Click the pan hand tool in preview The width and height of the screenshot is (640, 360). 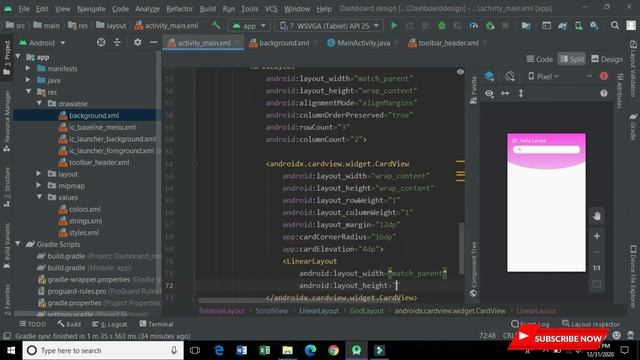point(597,216)
